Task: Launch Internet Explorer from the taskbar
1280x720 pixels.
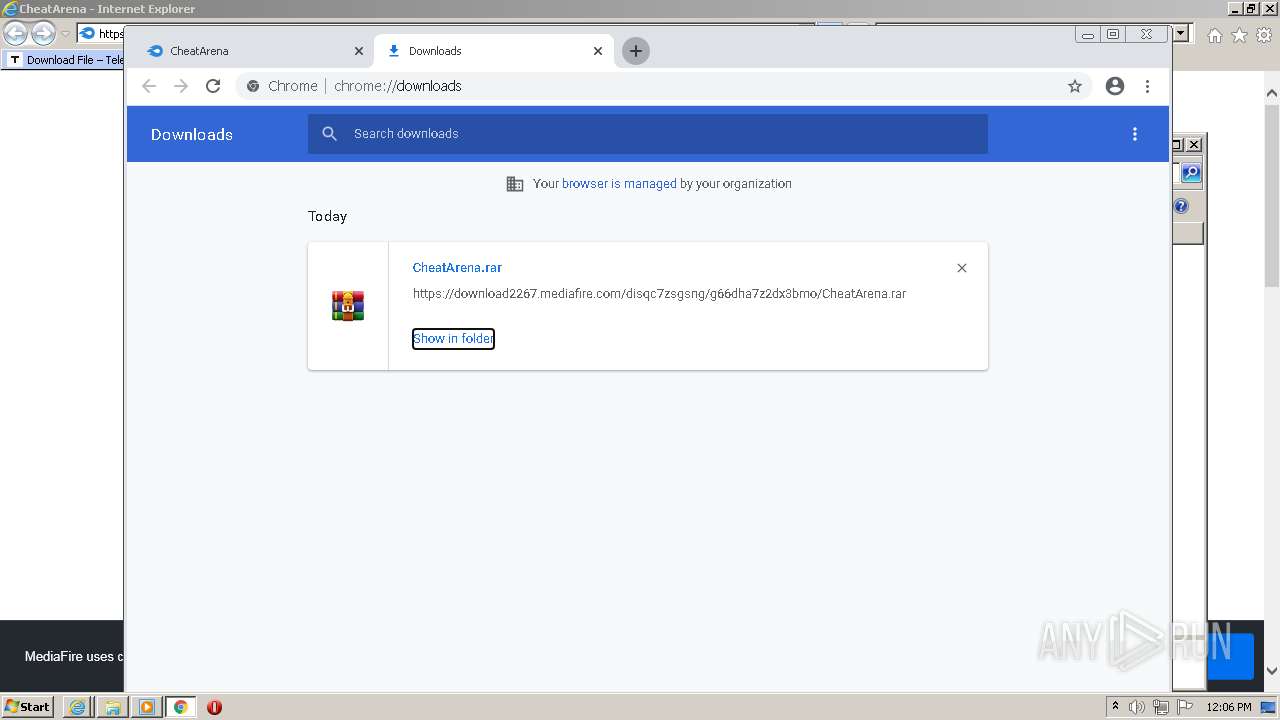Action: 78,707
